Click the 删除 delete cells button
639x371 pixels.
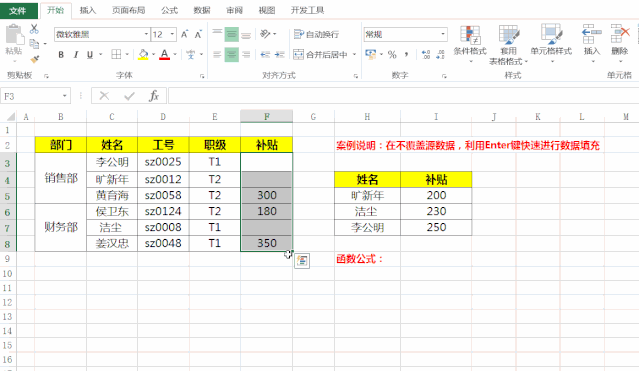[x=619, y=43]
